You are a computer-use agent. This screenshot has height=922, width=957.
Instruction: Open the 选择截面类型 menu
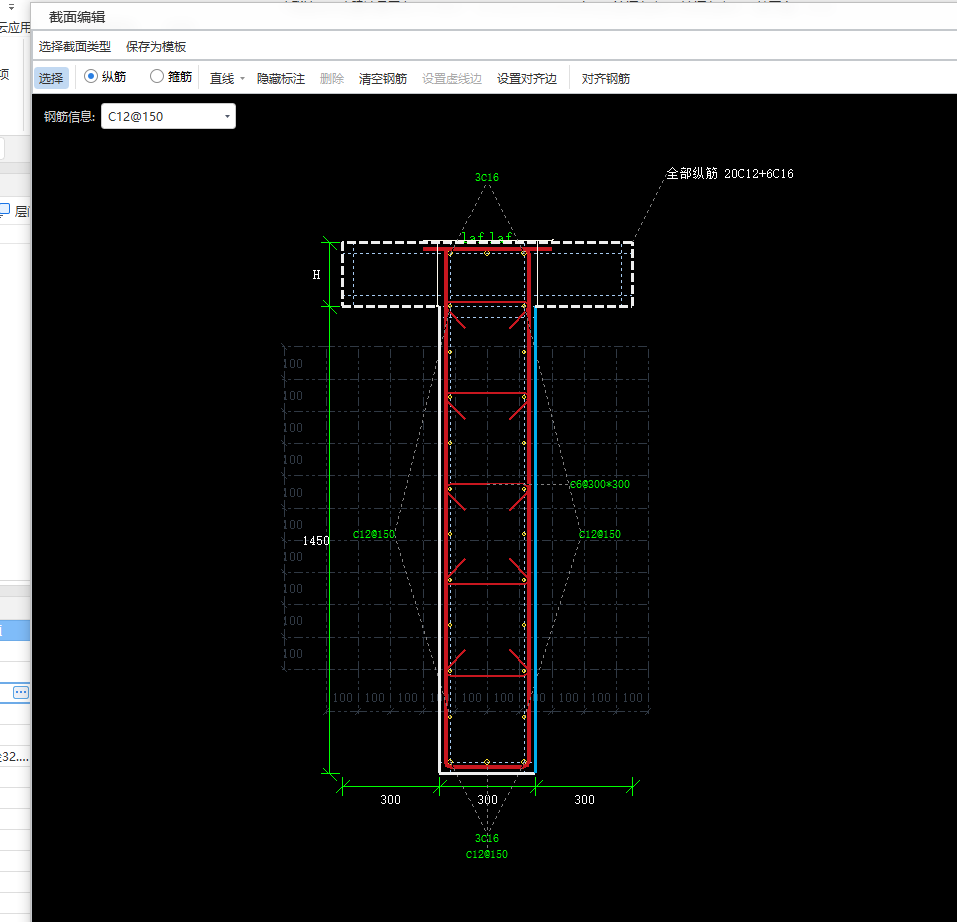(74, 46)
